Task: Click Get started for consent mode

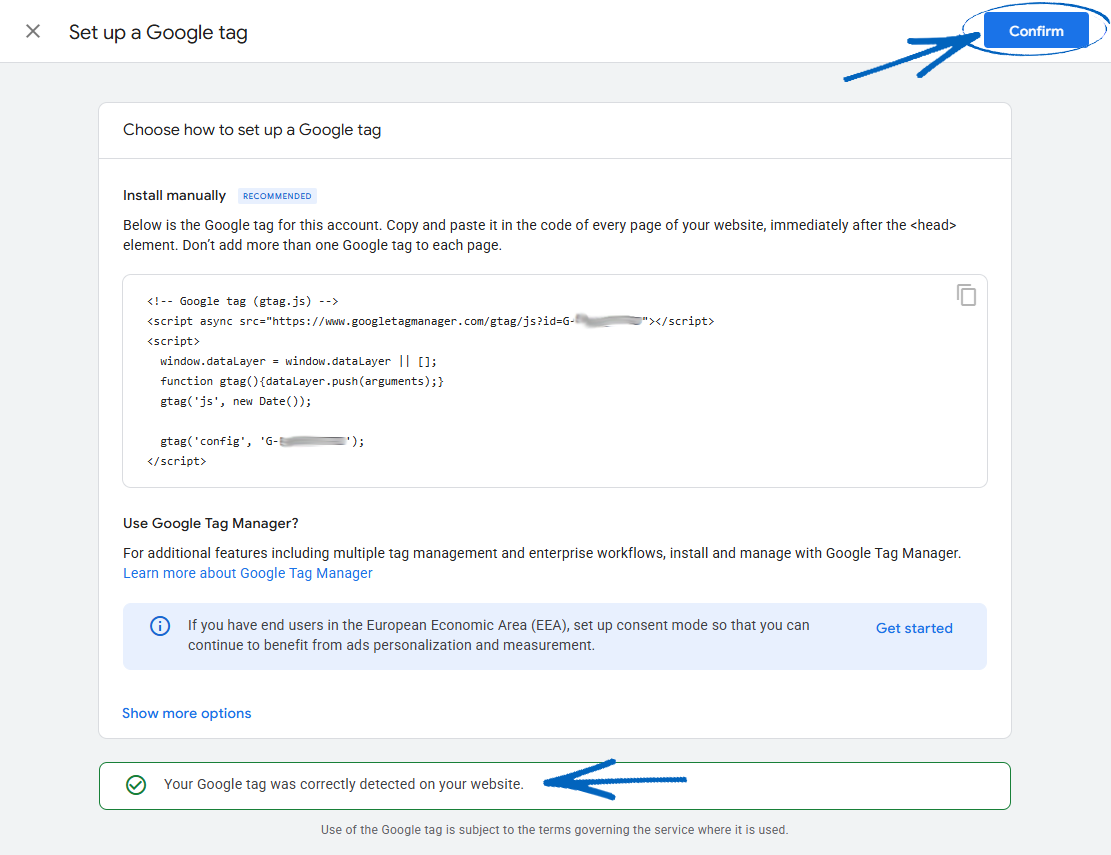Action: pyautogui.click(x=914, y=628)
